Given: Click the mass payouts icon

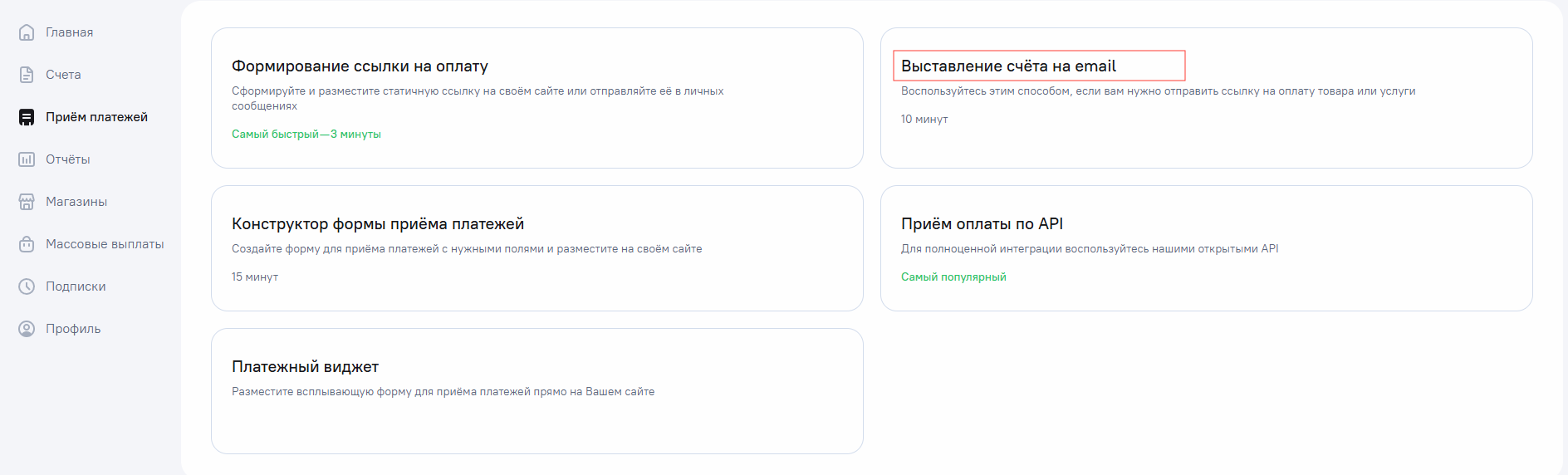Looking at the screenshot, I should tap(27, 244).
